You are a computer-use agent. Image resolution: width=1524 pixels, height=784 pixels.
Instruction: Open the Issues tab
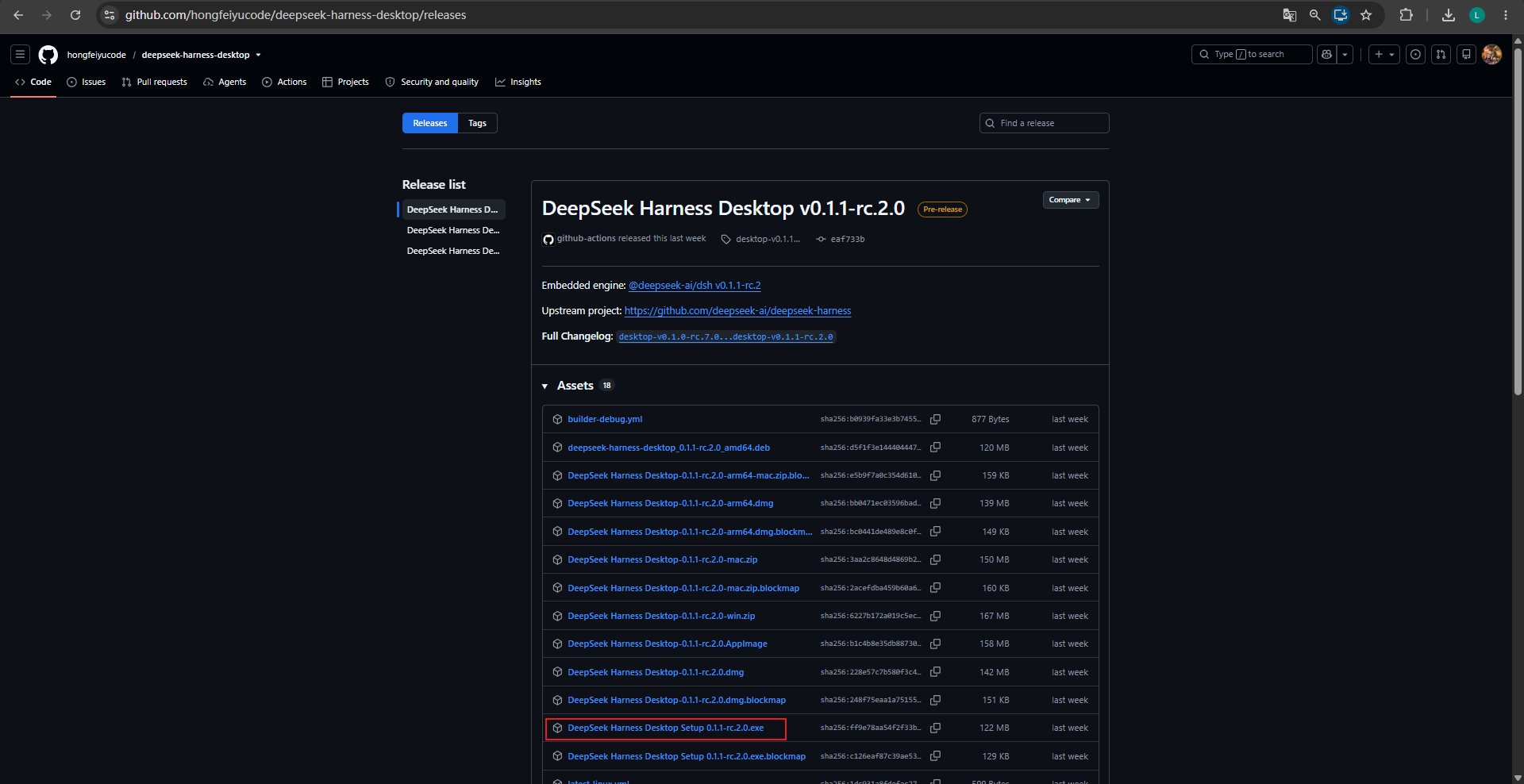pyautogui.click(x=87, y=82)
